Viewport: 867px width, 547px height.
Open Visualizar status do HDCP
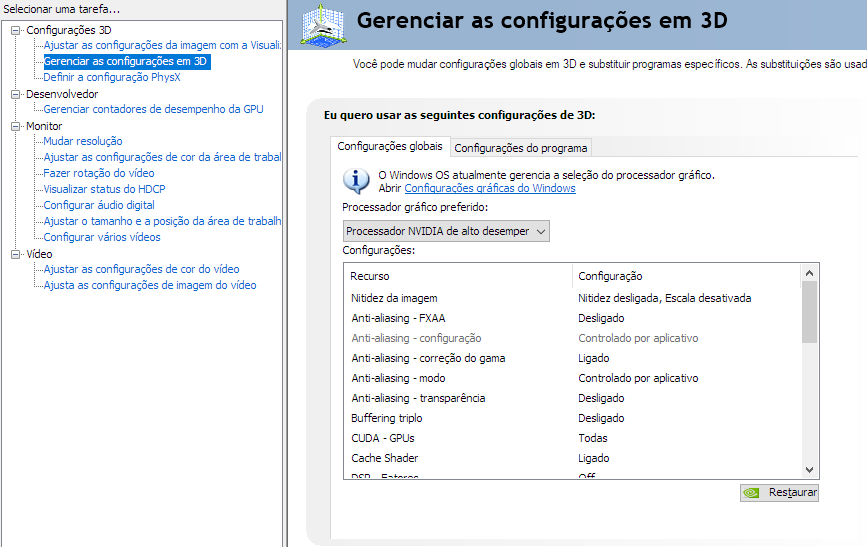(104, 190)
